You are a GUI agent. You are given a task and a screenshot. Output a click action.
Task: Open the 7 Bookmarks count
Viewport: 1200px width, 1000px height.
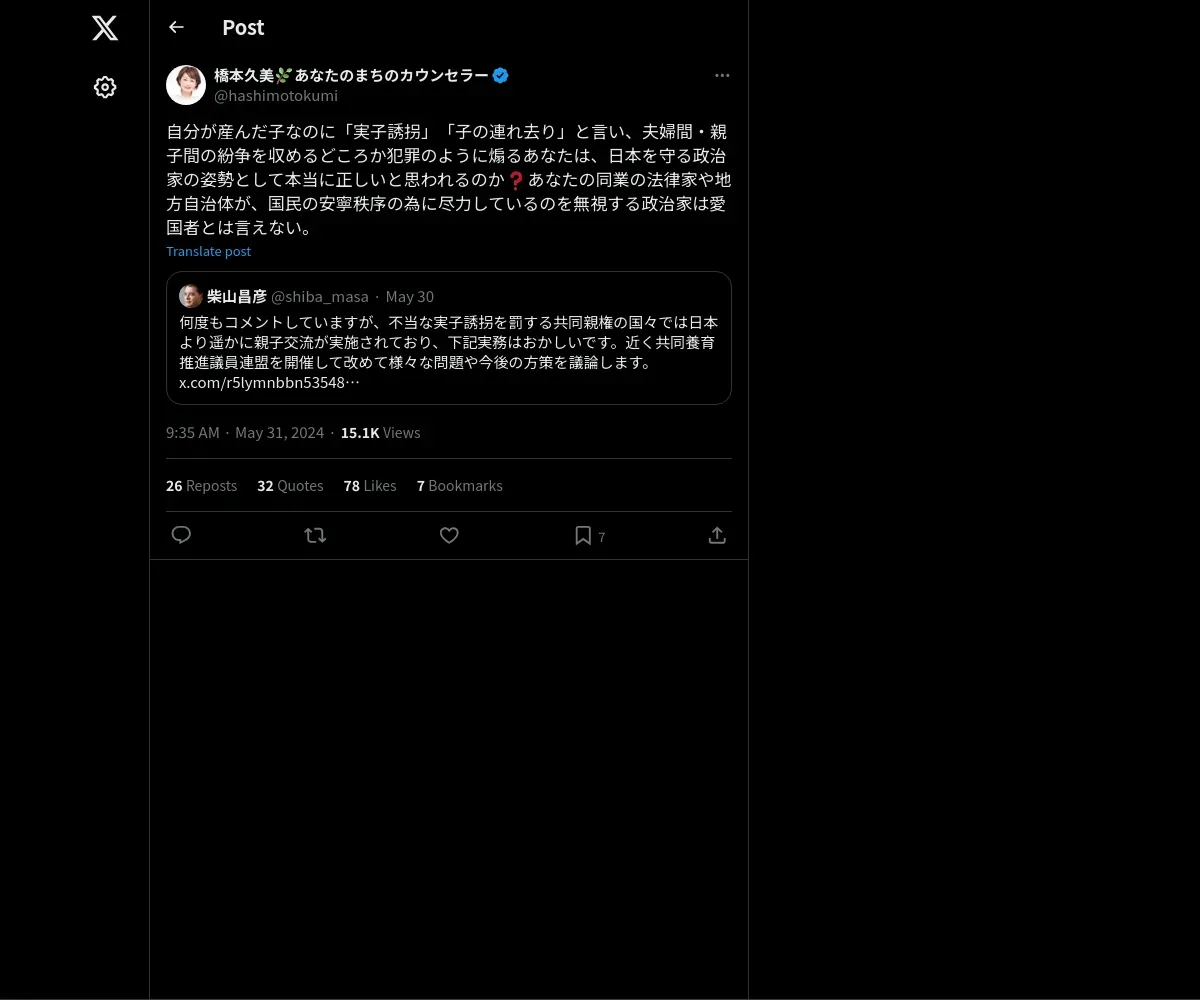coord(460,485)
